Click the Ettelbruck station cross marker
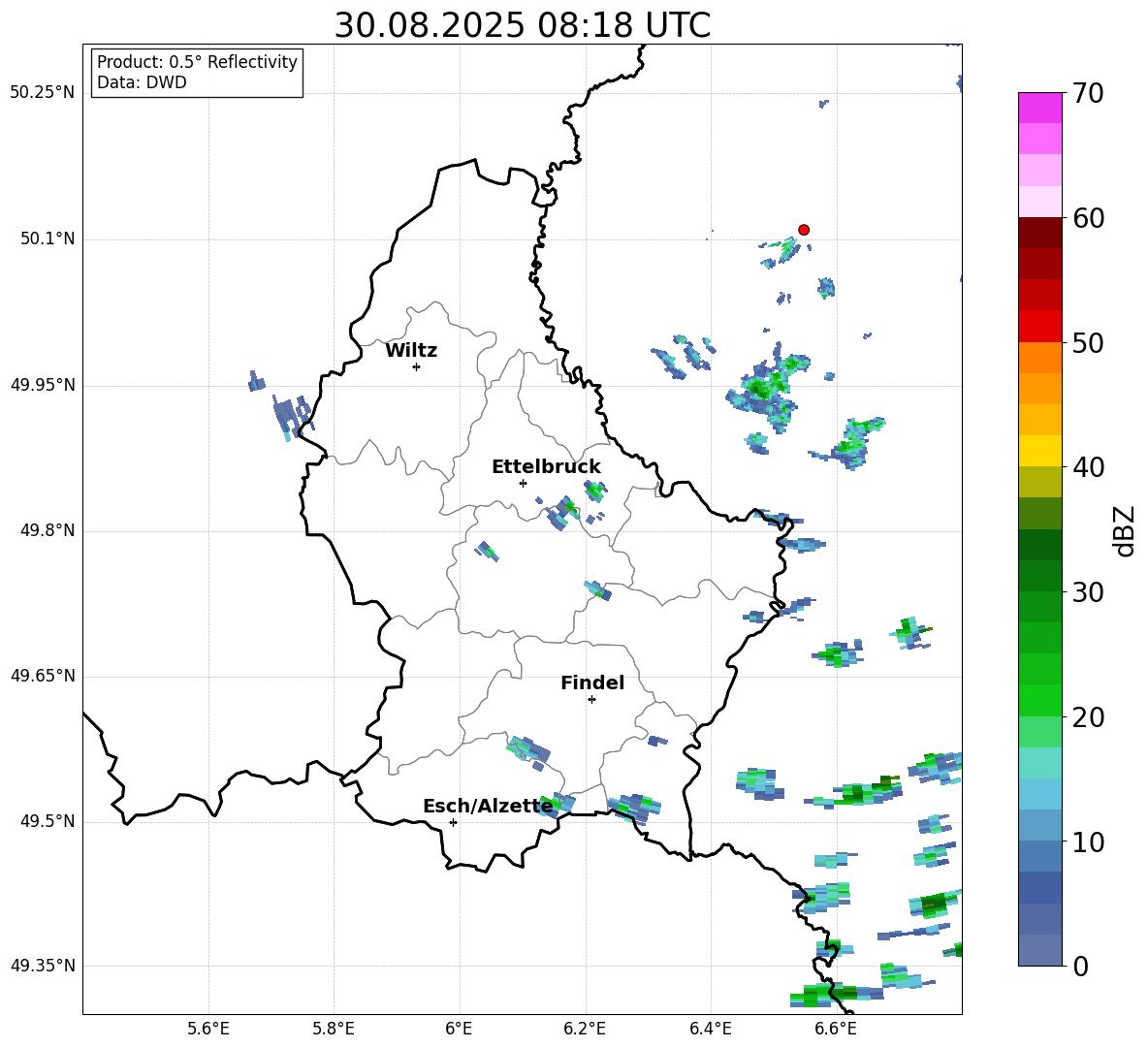 (523, 483)
